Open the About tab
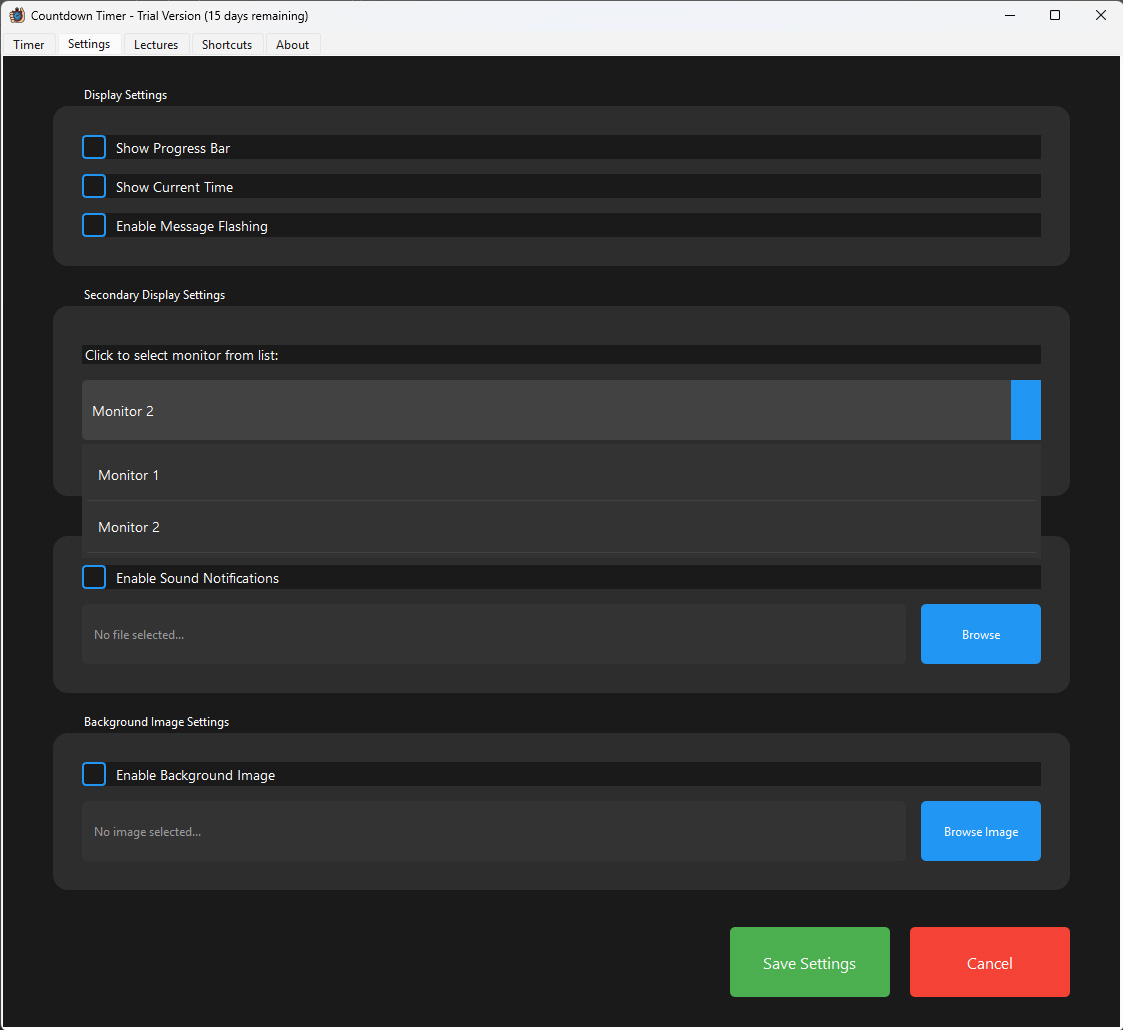Image resolution: width=1123 pixels, height=1030 pixels. pyautogui.click(x=292, y=45)
